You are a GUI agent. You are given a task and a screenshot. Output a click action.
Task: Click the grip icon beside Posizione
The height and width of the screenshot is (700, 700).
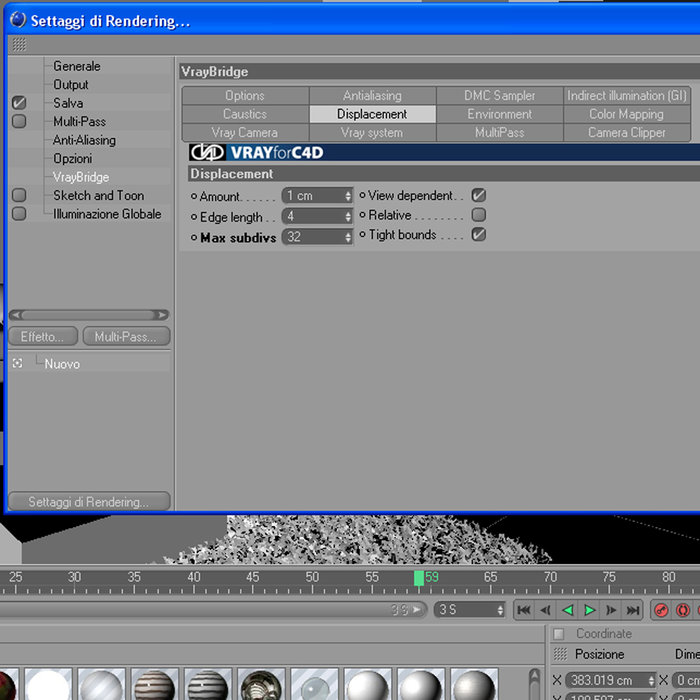pyautogui.click(x=560, y=654)
